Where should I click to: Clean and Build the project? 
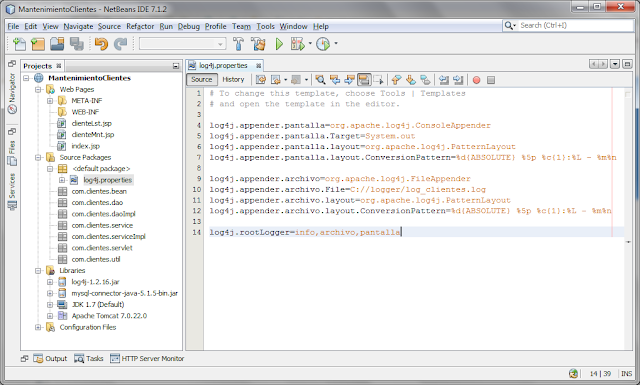[x=258, y=44]
